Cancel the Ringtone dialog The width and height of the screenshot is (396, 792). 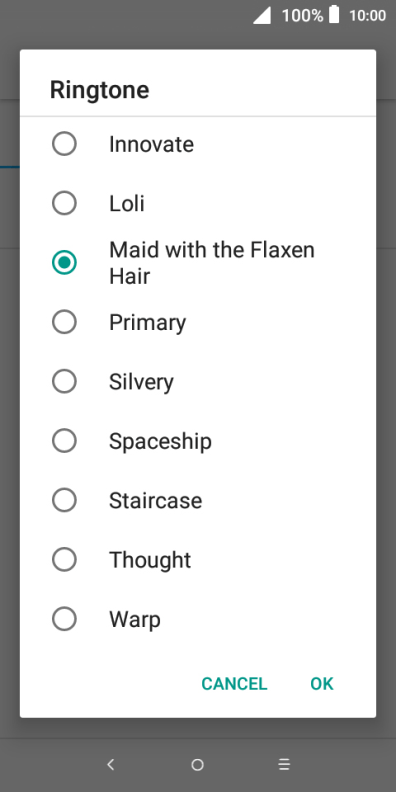point(234,683)
